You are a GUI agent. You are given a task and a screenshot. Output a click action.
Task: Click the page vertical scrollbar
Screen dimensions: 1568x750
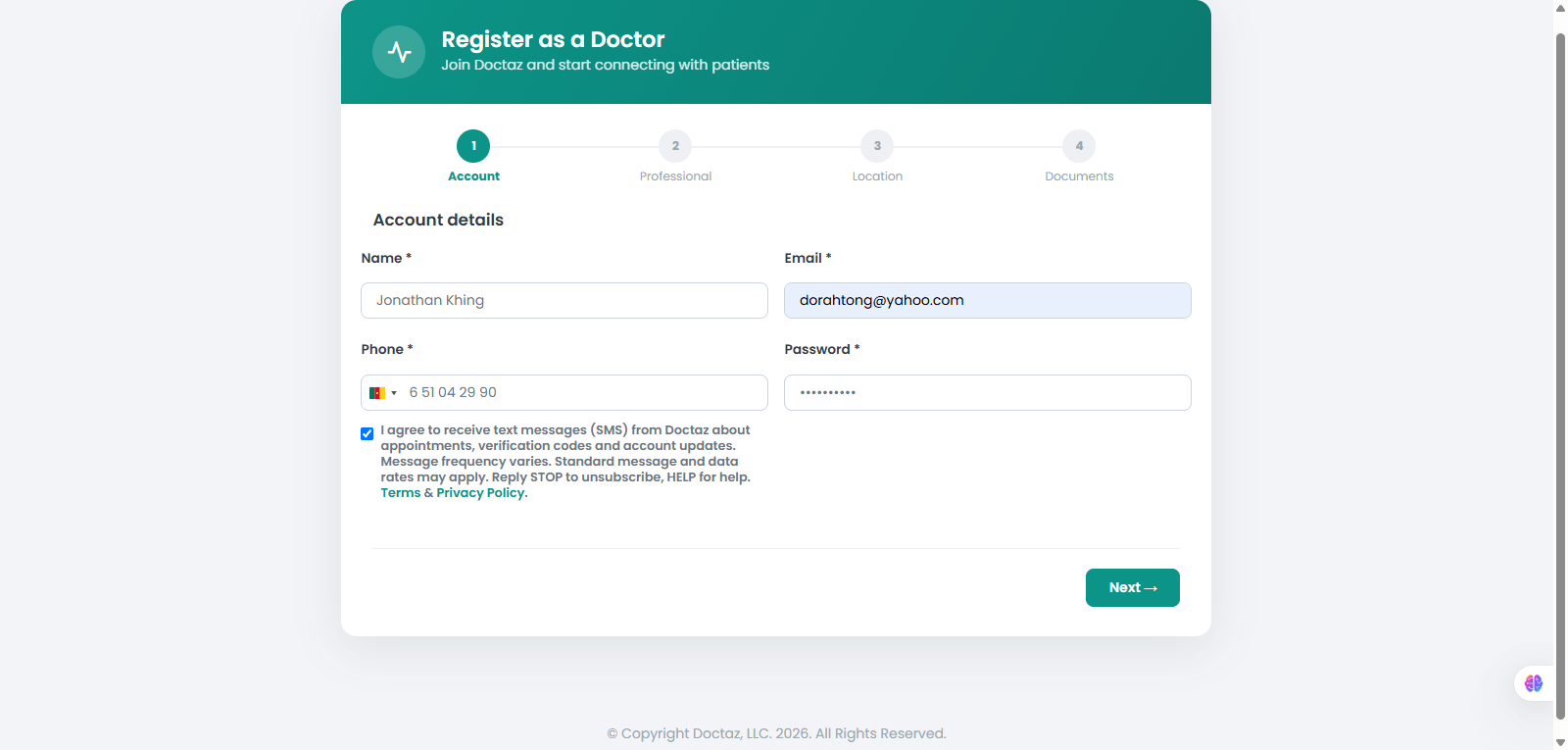(x=1560, y=375)
